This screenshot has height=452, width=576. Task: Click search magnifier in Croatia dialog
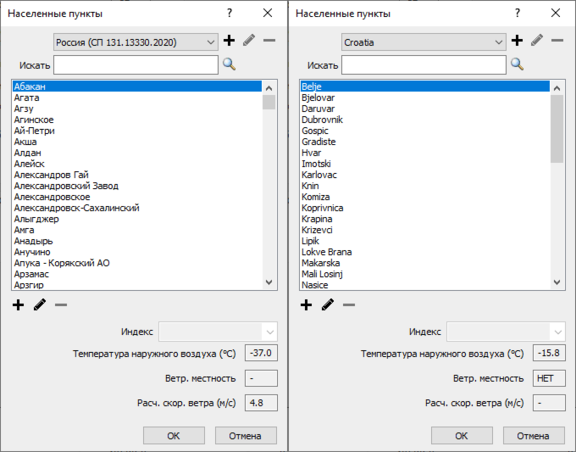(517, 64)
